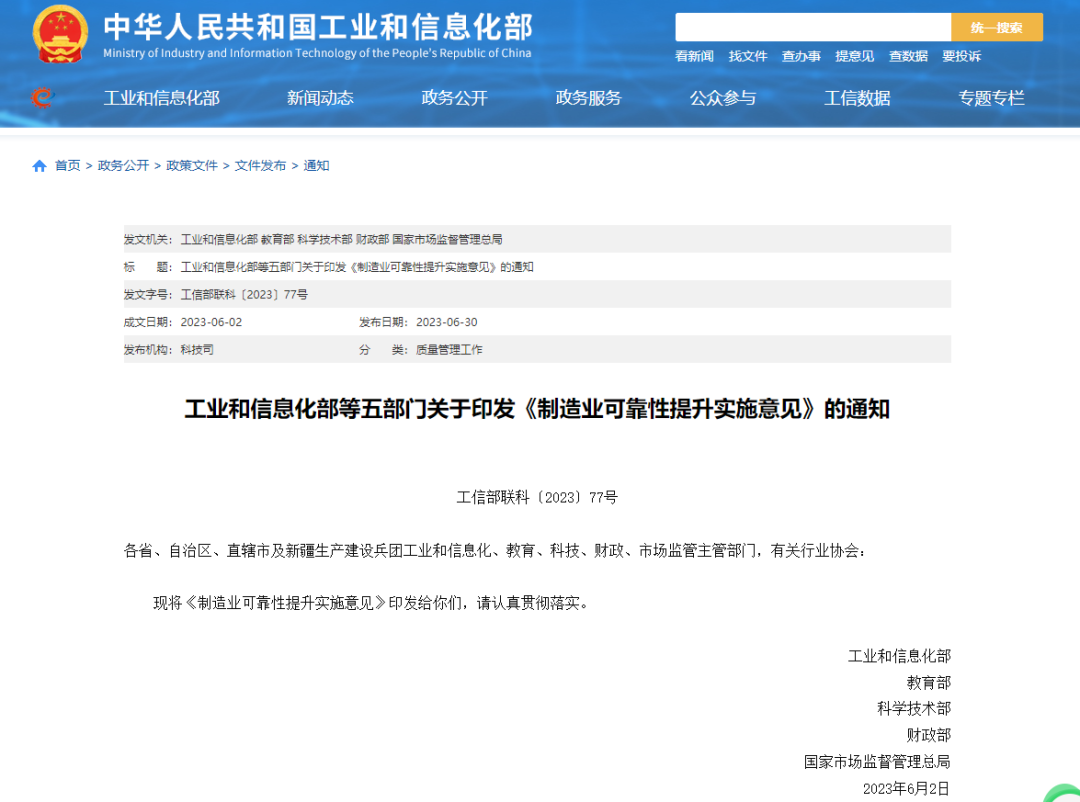The width and height of the screenshot is (1080, 802).
Task: Open the 提意见 quick link
Action: (x=855, y=56)
